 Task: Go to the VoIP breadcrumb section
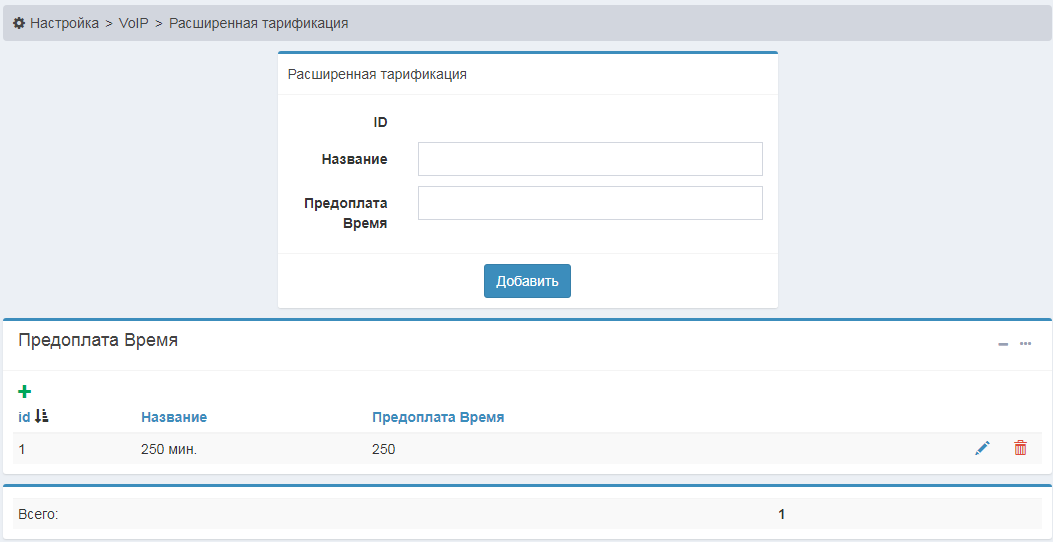tap(133, 23)
